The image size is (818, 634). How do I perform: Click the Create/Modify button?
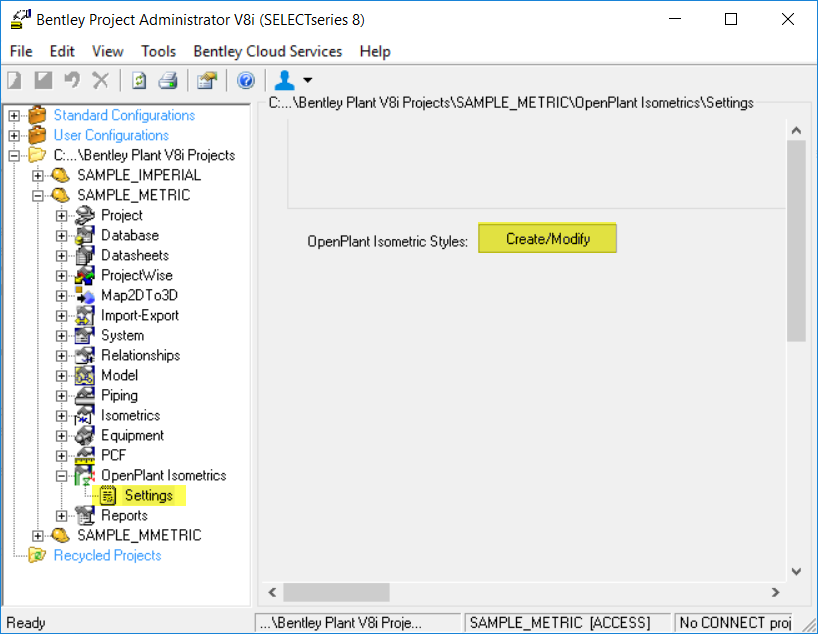(547, 238)
